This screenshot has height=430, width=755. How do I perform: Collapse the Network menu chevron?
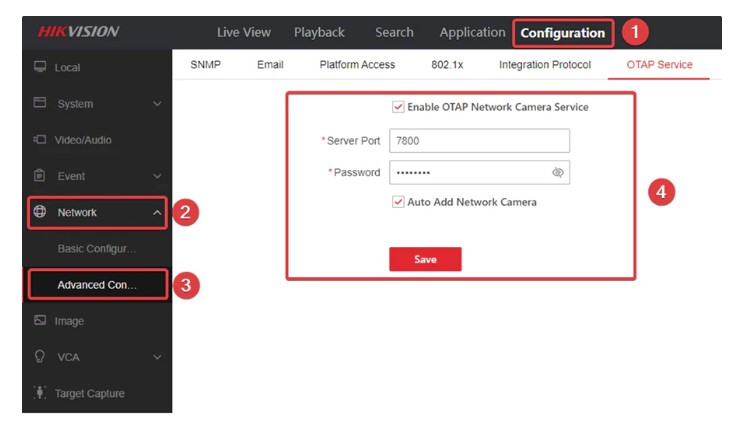(x=157, y=212)
